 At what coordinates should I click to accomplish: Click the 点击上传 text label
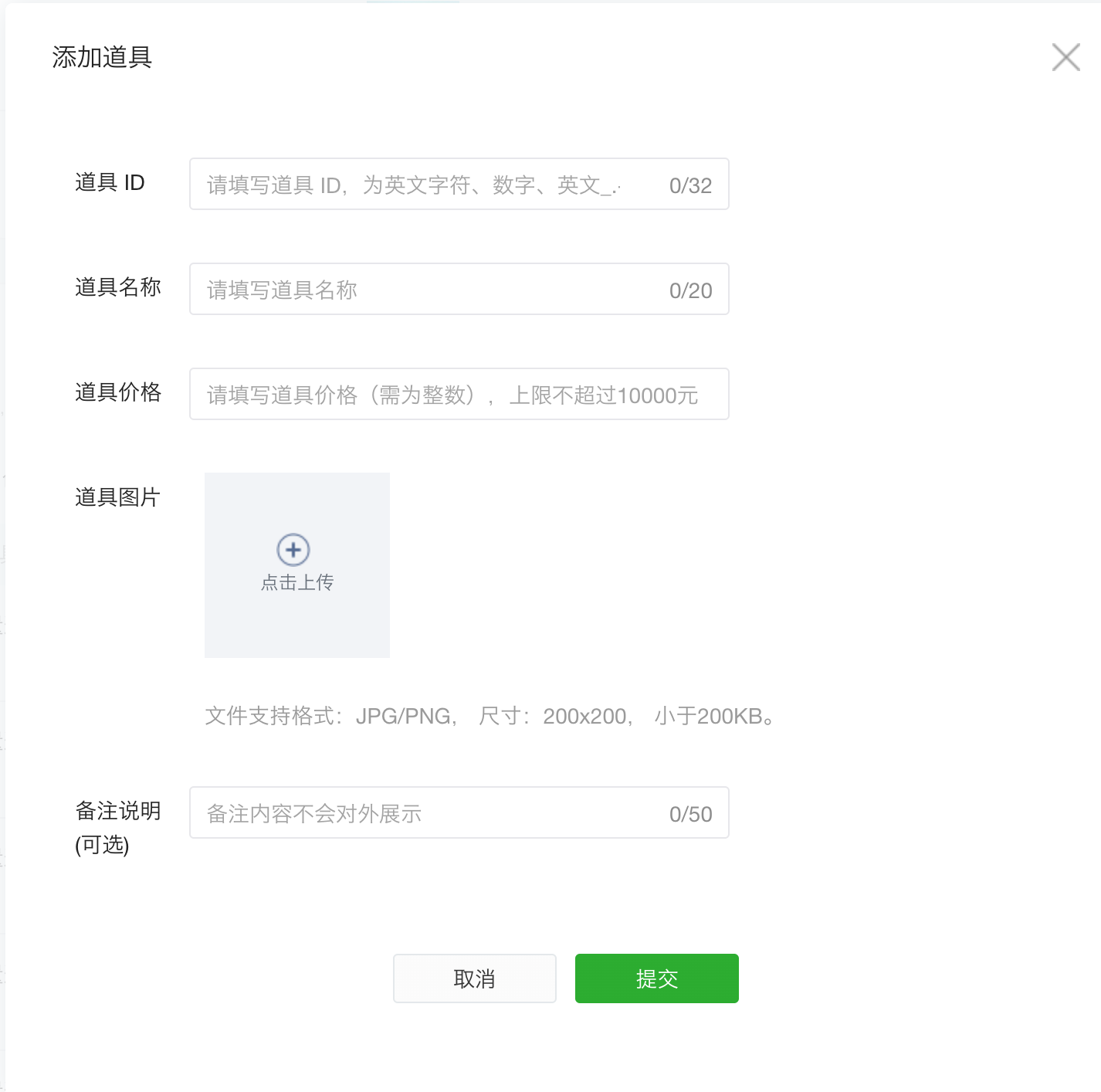point(297,582)
